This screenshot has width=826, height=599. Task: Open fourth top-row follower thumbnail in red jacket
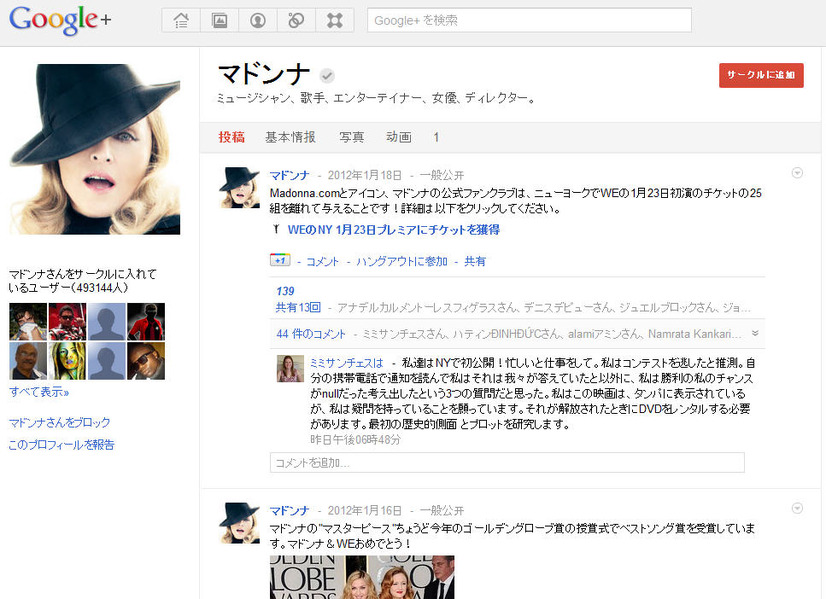tap(146, 321)
